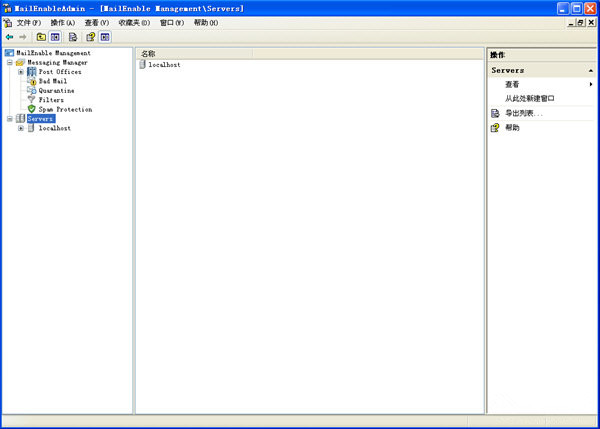Screen dimensions: 600x429
Task: Open the 查看(V) menu
Action: (97, 23)
